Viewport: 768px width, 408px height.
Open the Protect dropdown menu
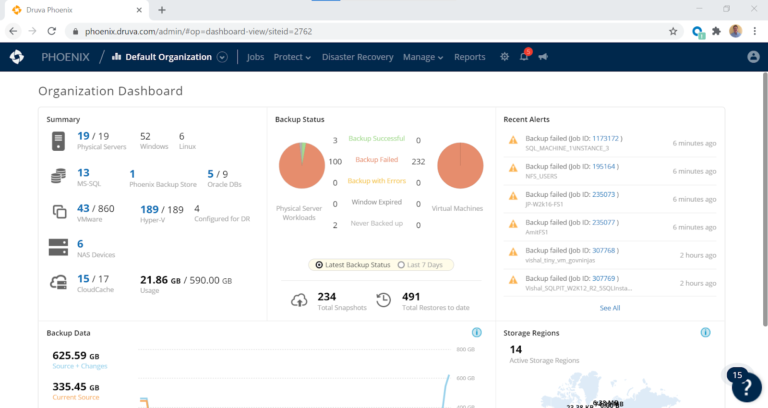tap(292, 57)
